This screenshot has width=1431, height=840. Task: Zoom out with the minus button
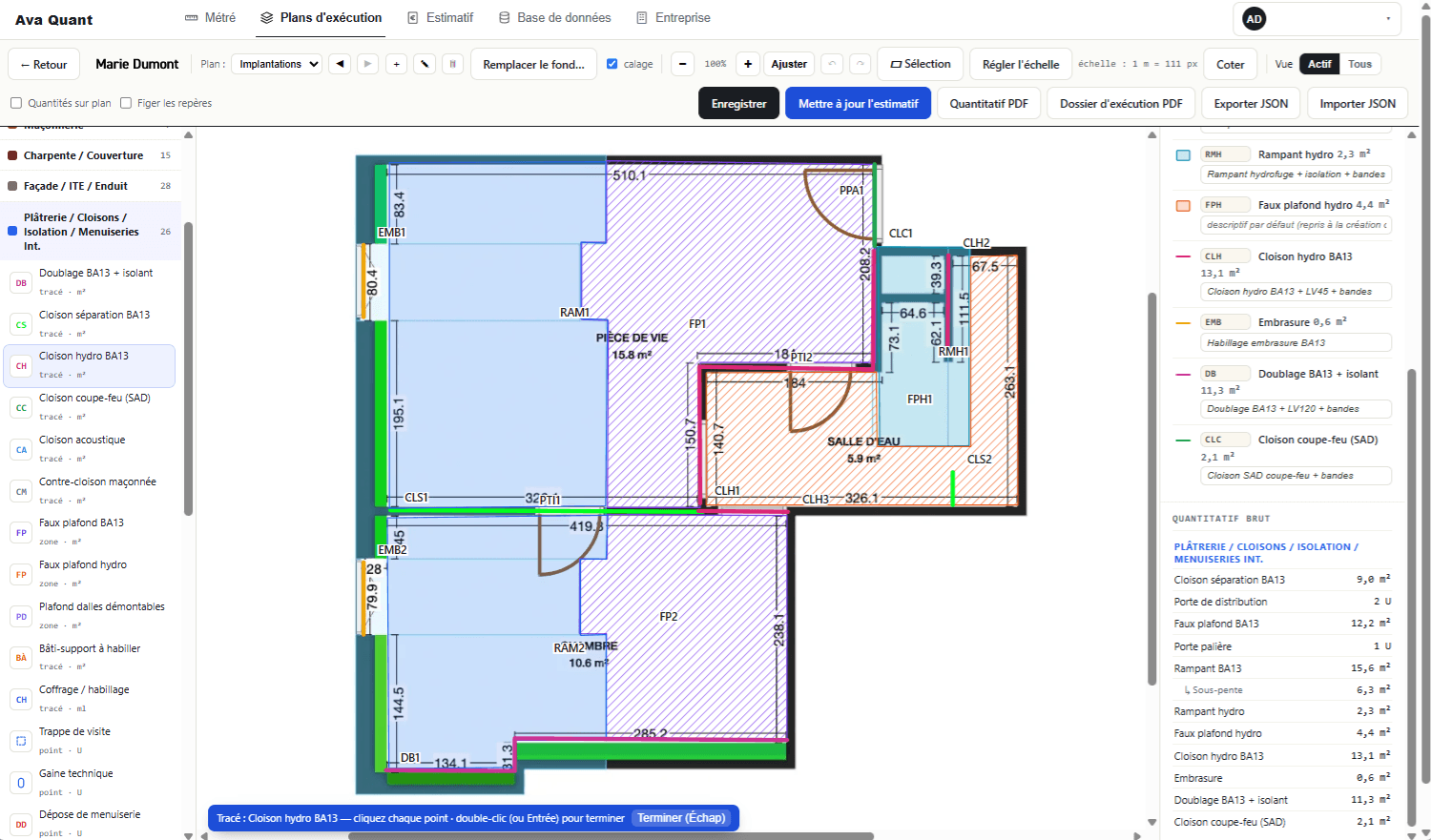(x=682, y=64)
